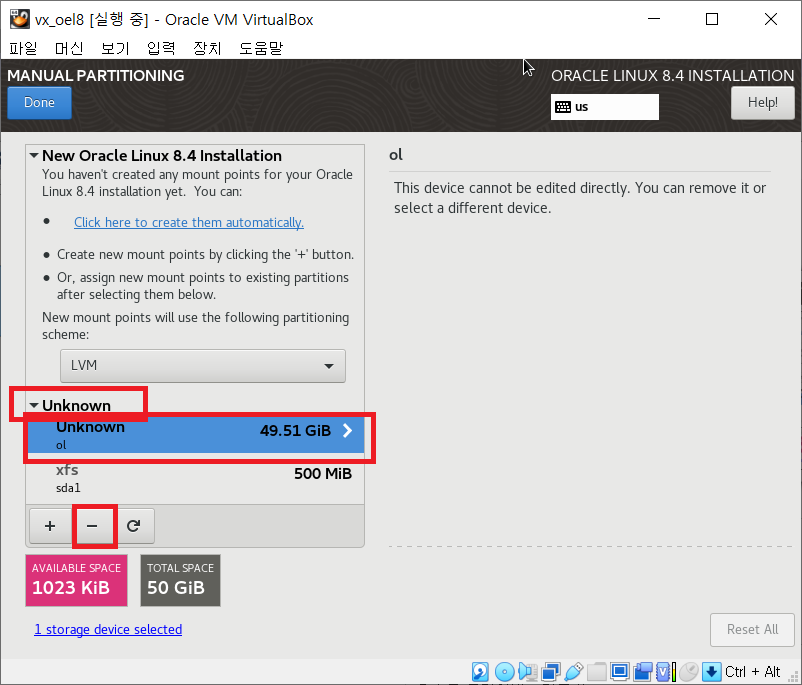Screen dimensions: 802x685
Task: Click the plus button to add mount point
Action: pyautogui.click(x=50, y=526)
